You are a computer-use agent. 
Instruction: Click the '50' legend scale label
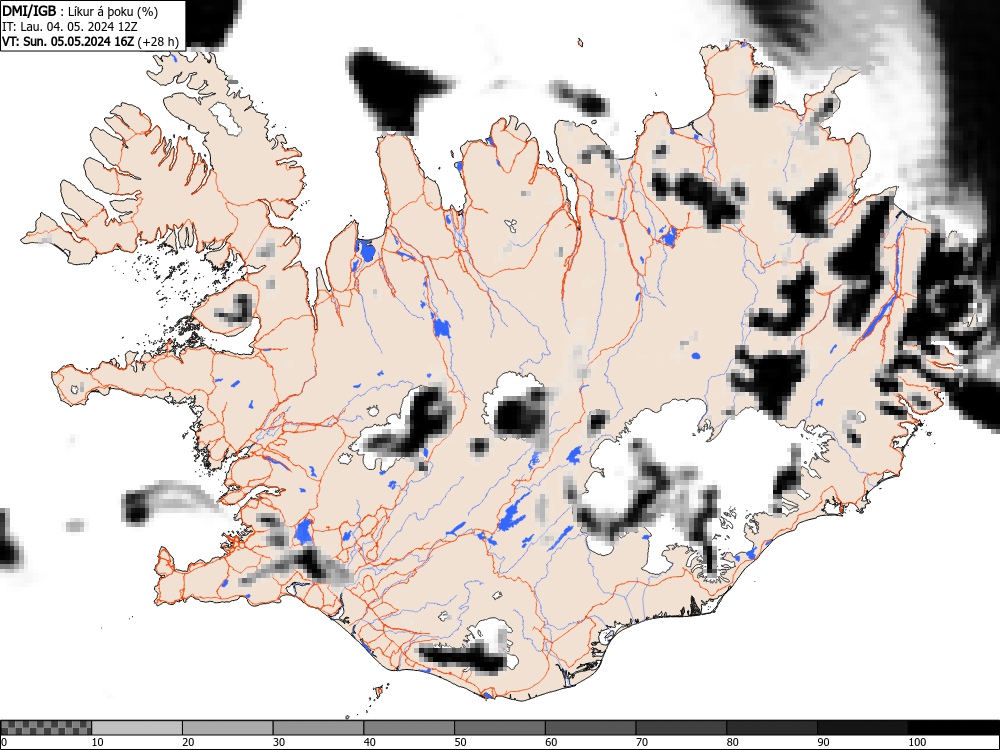(460, 742)
